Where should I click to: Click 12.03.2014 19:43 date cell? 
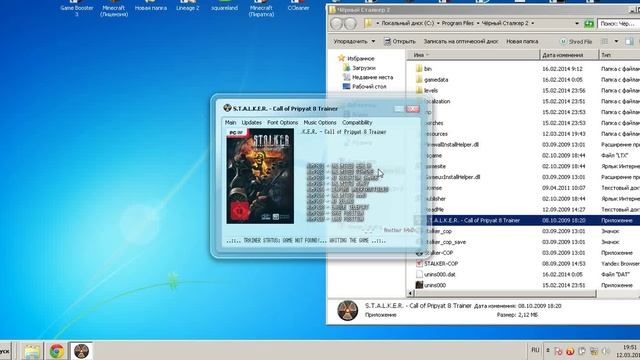[x=564, y=134]
